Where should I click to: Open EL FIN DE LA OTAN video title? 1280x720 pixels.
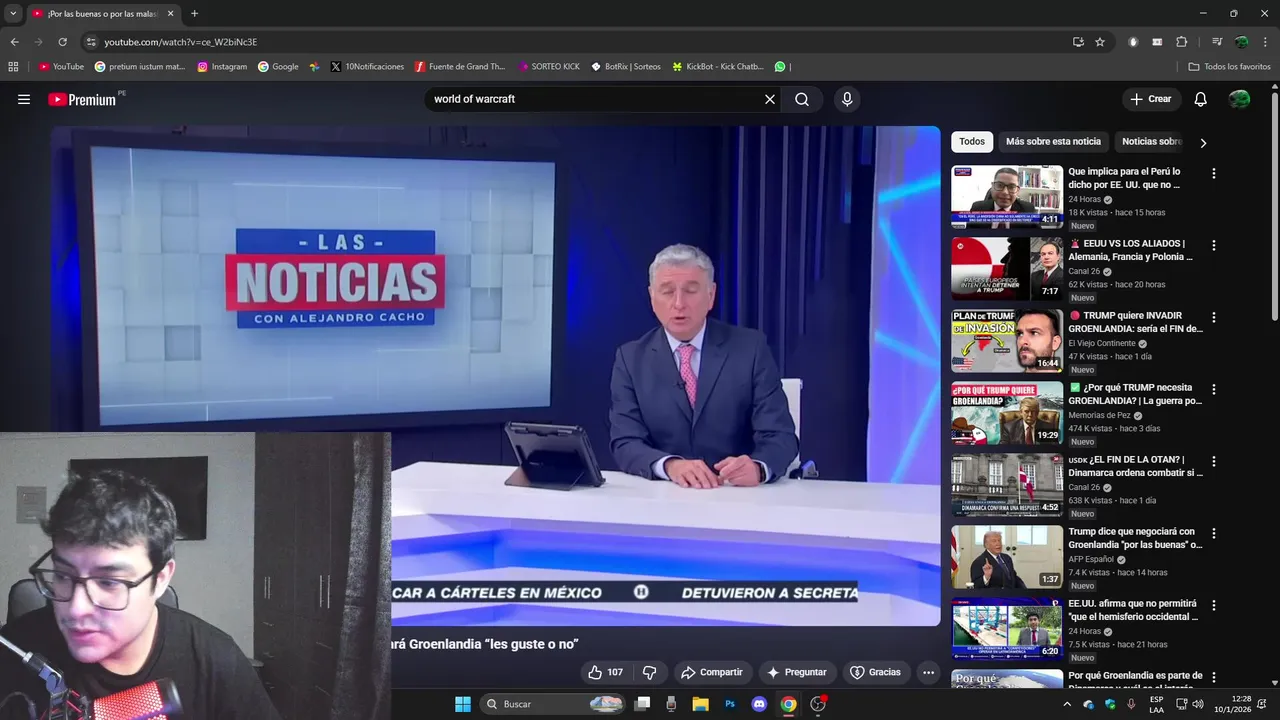1135,466
